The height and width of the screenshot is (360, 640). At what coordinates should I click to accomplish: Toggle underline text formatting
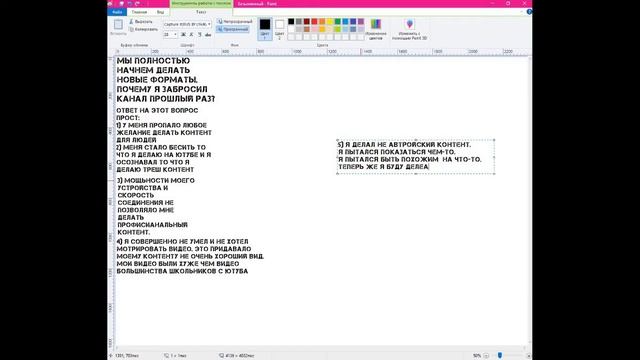[x=200, y=35]
